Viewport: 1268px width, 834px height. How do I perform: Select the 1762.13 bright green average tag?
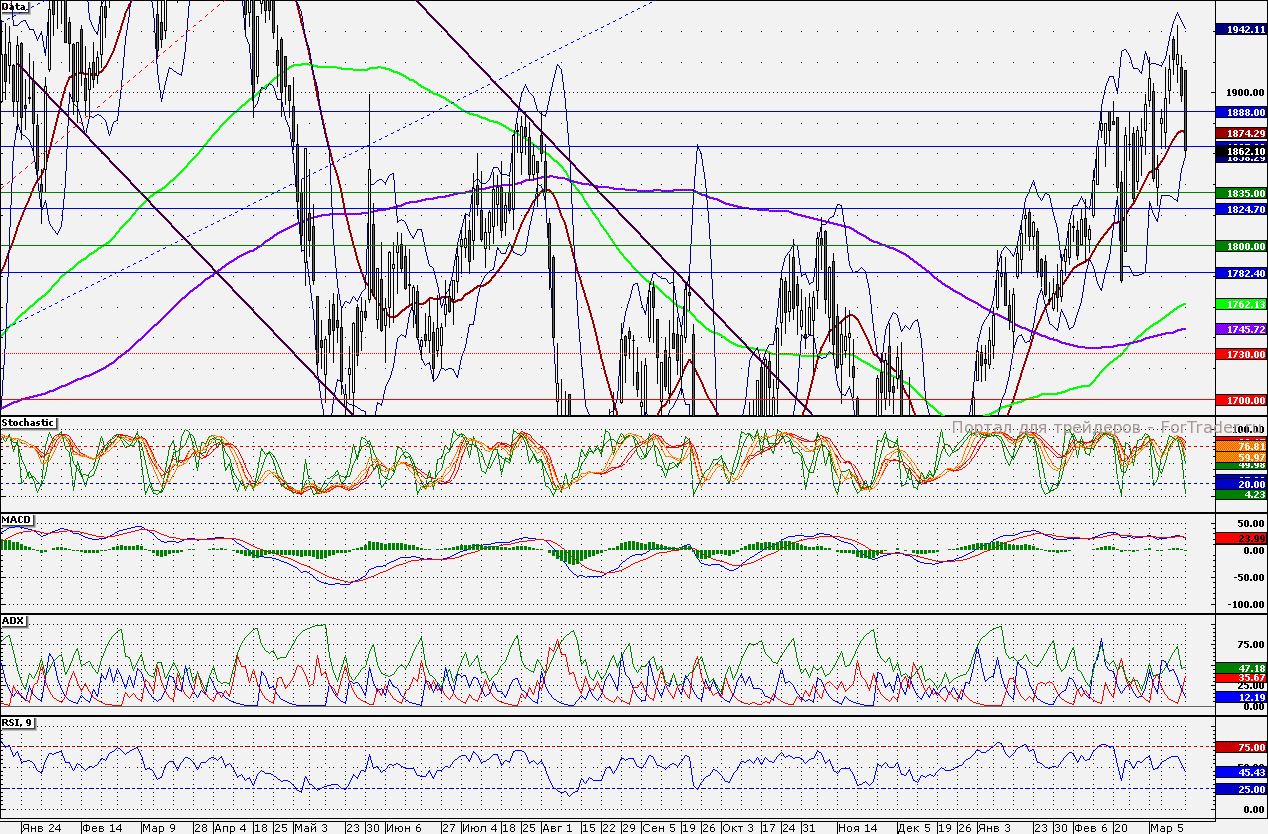(x=1240, y=304)
